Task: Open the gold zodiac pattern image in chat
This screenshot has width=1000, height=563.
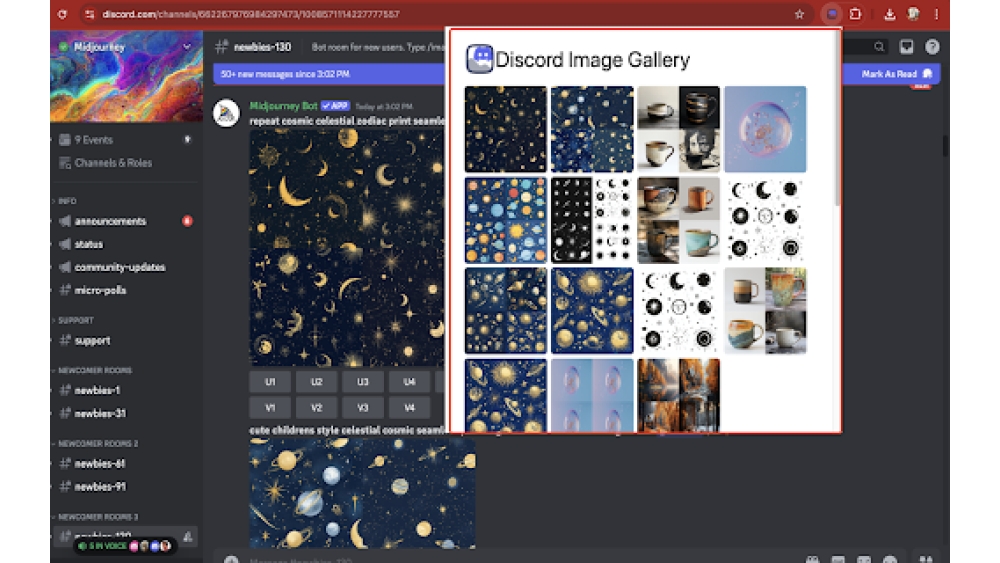Action: pyautogui.click(x=347, y=247)
